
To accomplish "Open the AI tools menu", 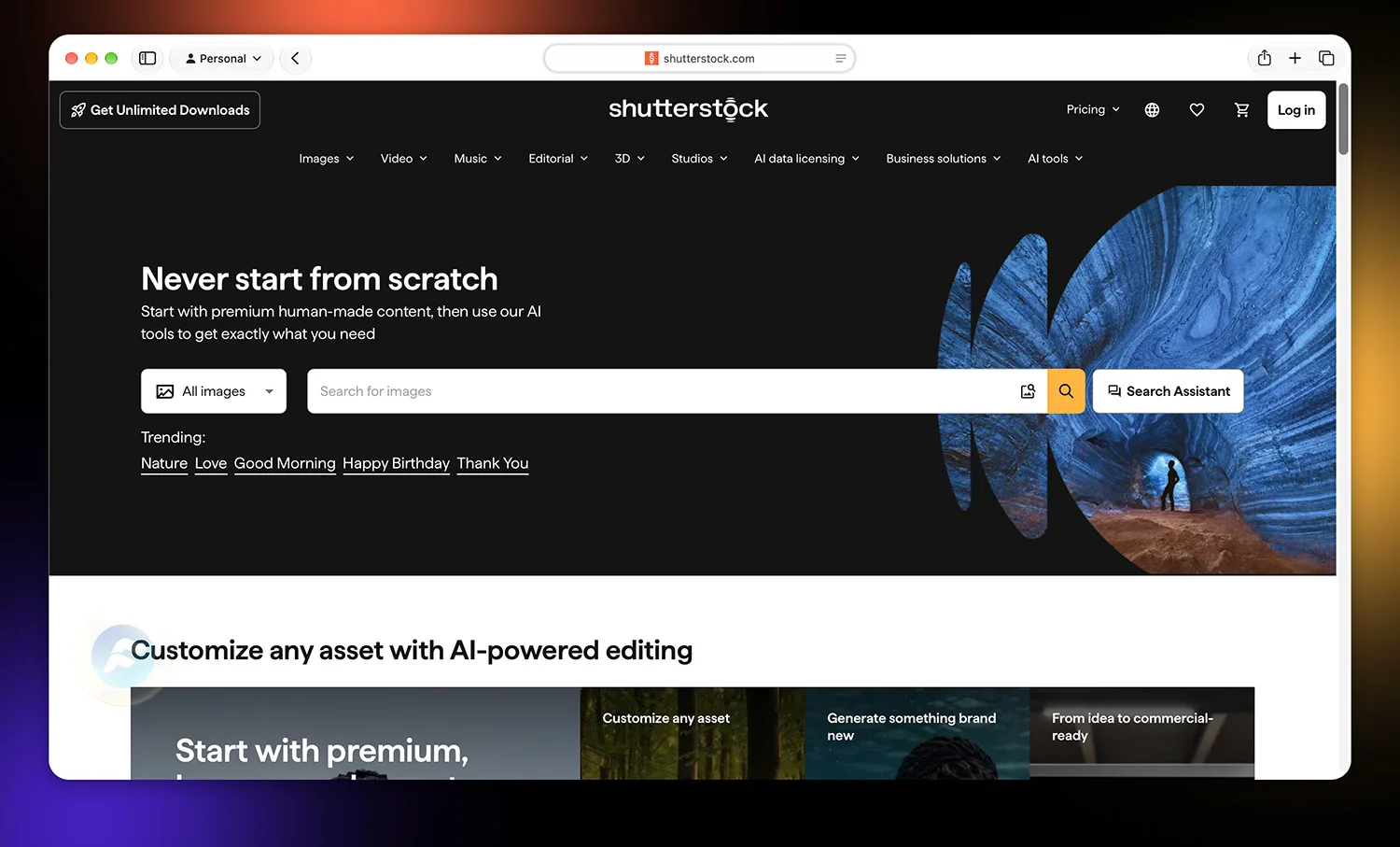I will click(x=1055, y=159).
